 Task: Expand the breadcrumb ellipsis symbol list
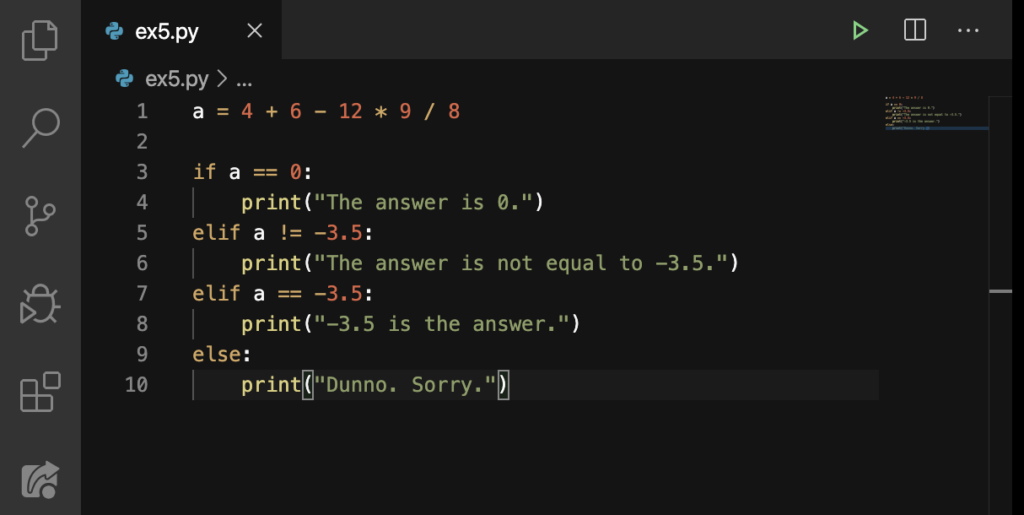click(244, 81)
